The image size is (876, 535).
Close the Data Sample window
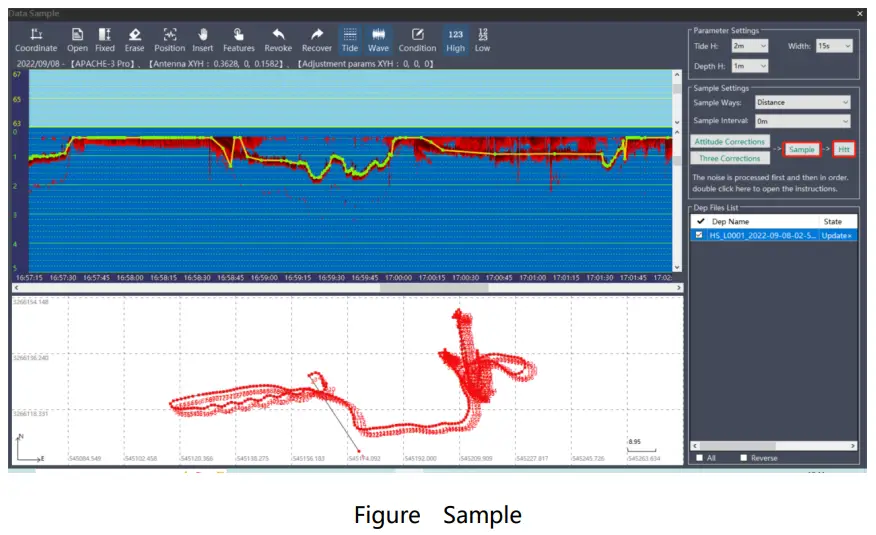pos(860,13)
